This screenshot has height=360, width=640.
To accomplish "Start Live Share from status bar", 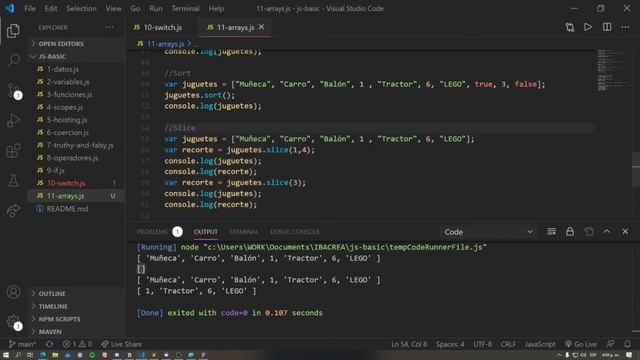I will [x=122, y=344].
